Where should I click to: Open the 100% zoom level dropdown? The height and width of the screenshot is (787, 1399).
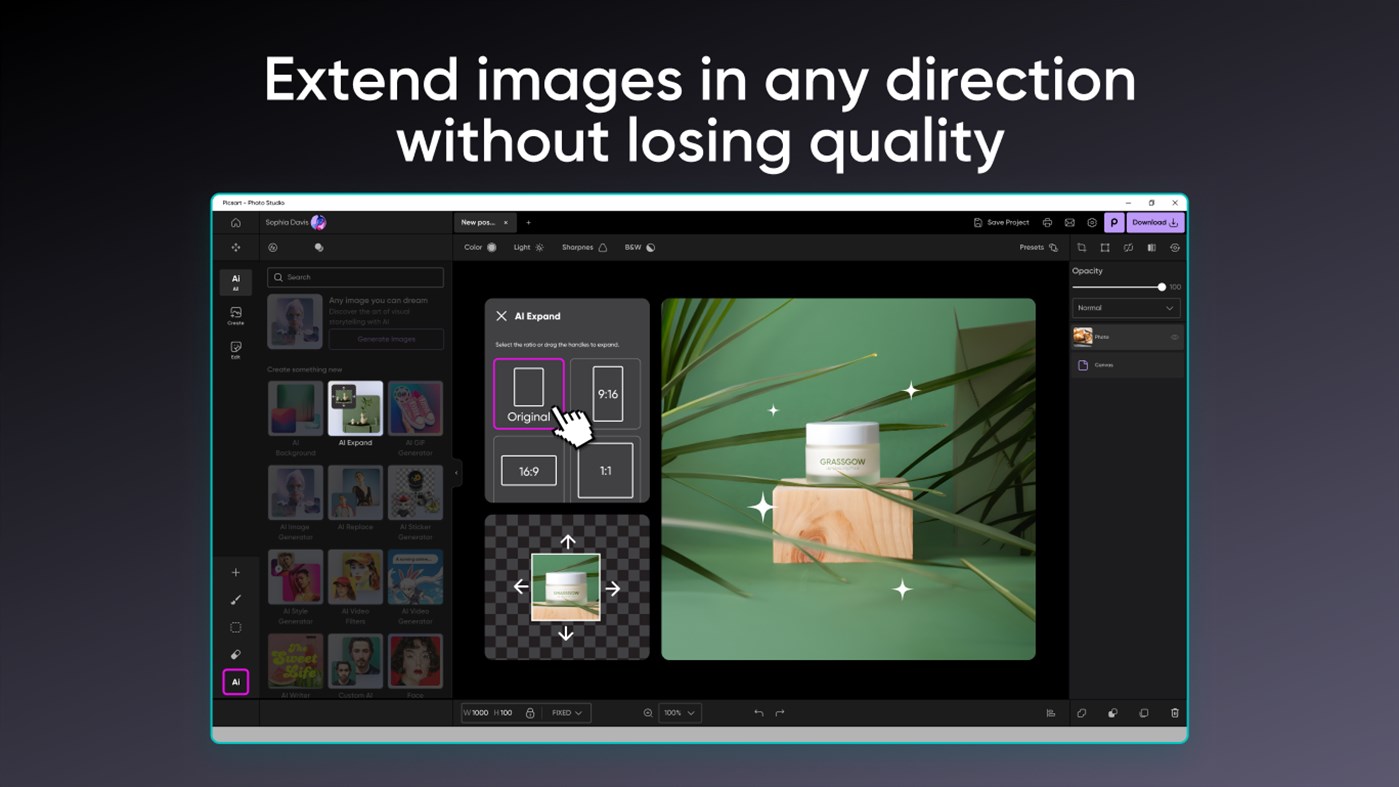click(x=679, y=712)
